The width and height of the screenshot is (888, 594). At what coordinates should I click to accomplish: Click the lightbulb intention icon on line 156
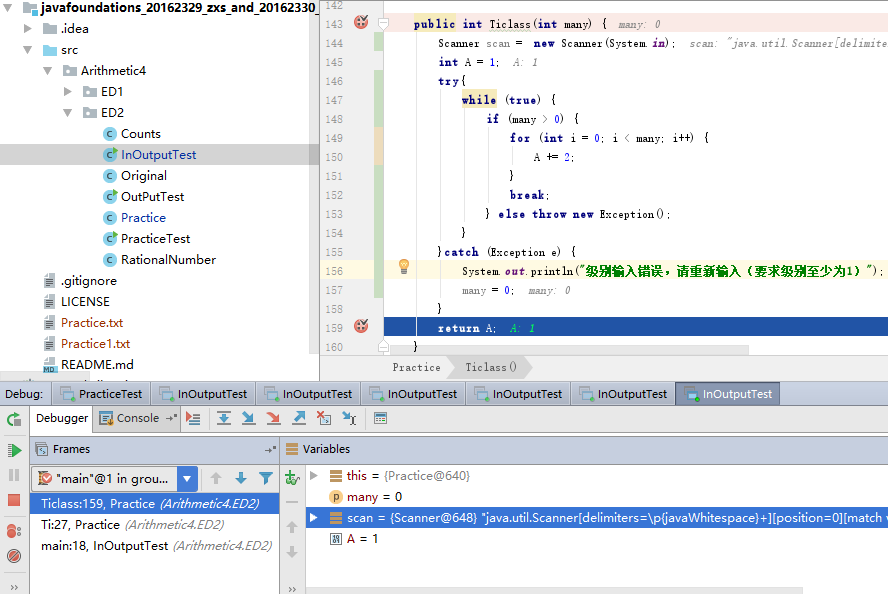pos(404,266)
